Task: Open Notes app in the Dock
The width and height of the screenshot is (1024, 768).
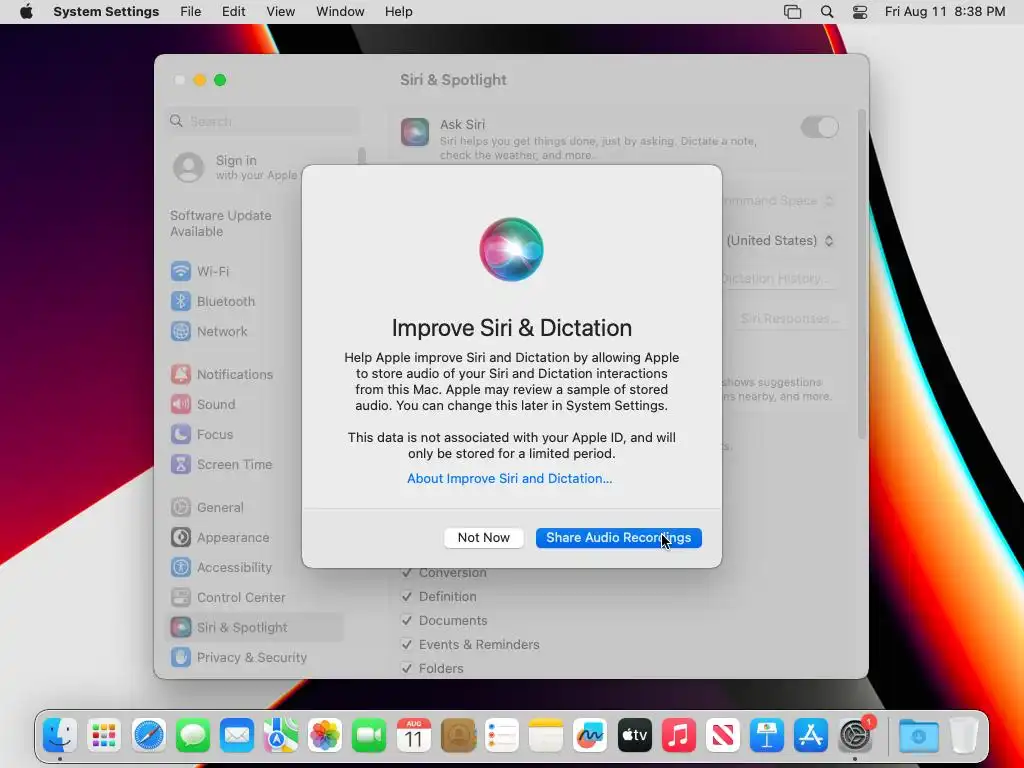Action: point(546,736)
